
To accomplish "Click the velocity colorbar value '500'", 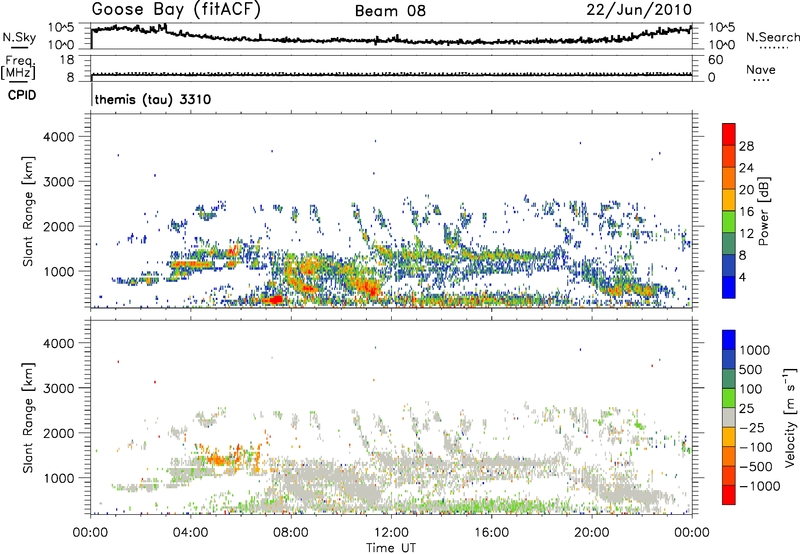I will pos(751,369).
